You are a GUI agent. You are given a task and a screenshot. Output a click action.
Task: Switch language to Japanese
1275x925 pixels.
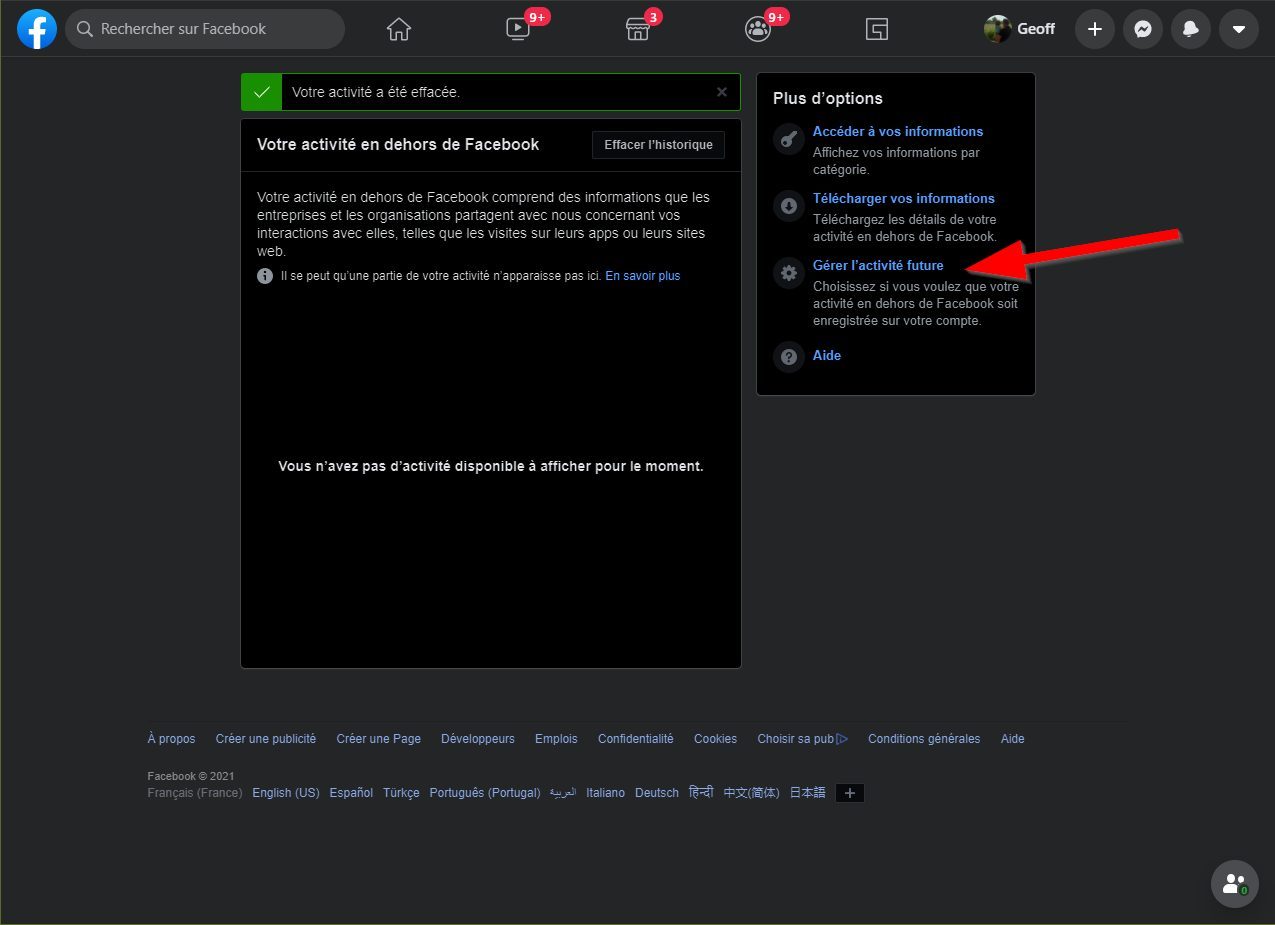coord(808,793)
